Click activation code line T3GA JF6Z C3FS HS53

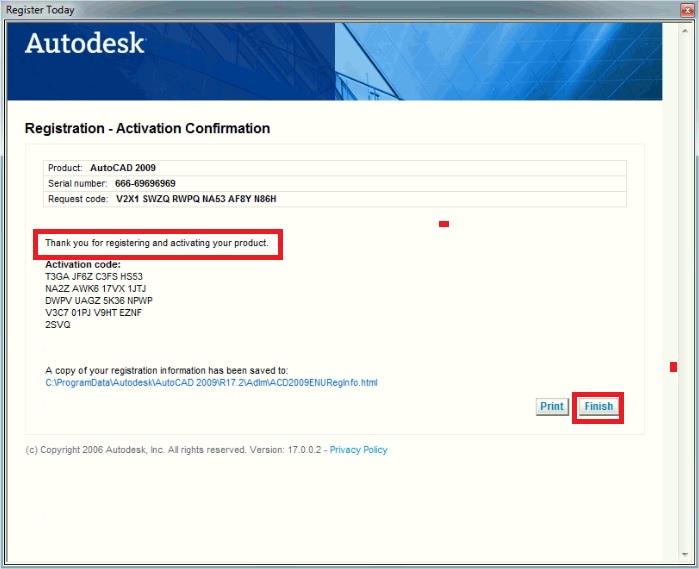pyautogui.click(x=94, y=277)
